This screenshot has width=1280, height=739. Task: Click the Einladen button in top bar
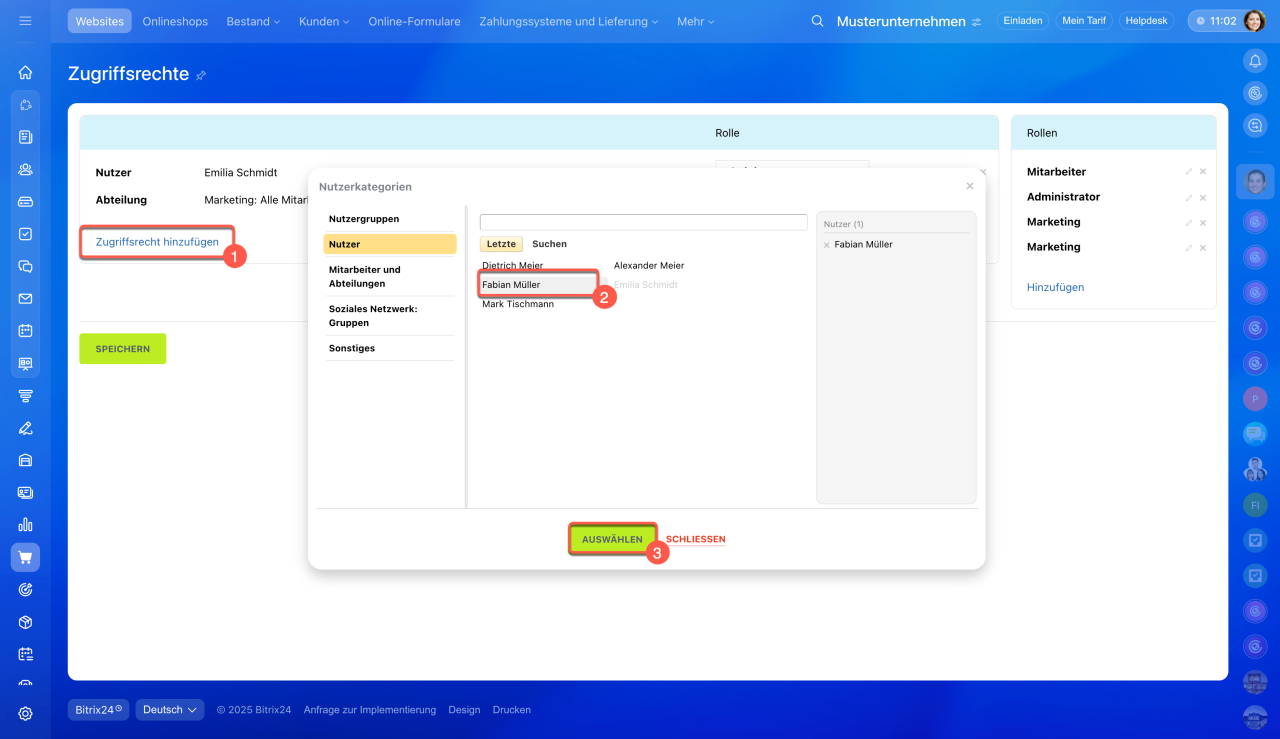point(1023,21)
